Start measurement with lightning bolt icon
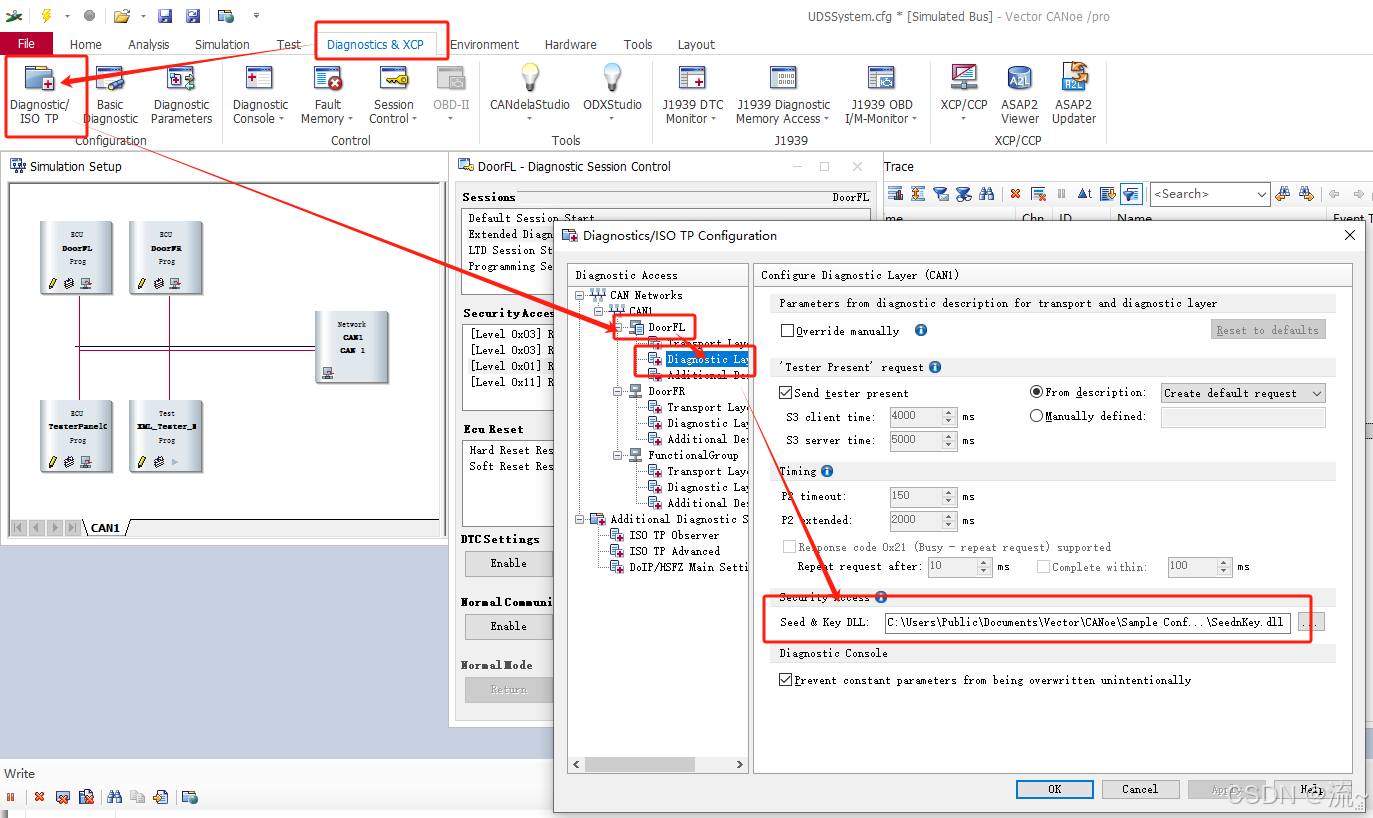The image size is (1373, 818). [46, 16]
